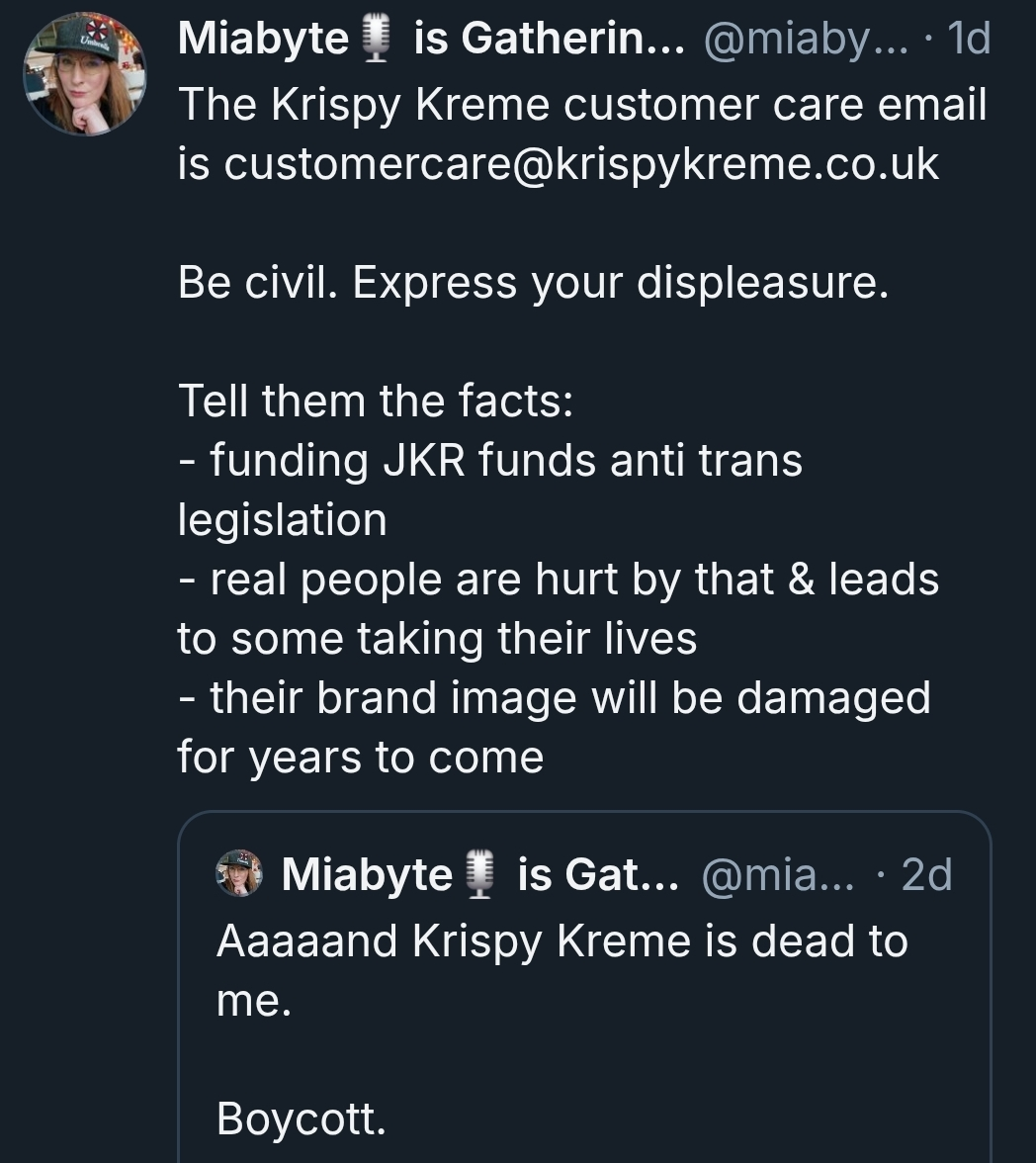
Task: Click "funding JKR funds anti trans" bullet line
Action: (x=490, y=461)
